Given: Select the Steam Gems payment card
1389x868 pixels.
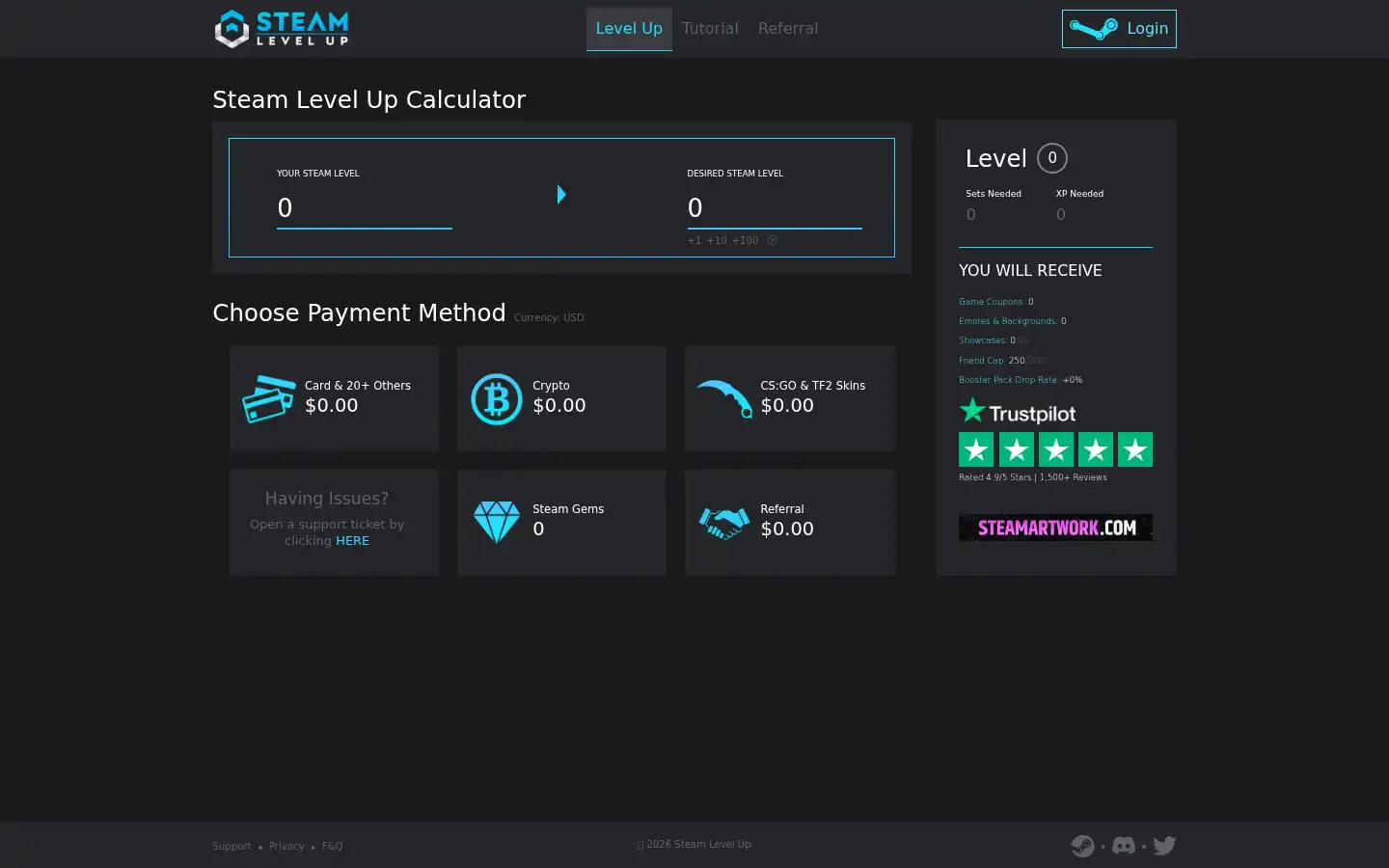Looking at the screenshot, I should click(561, 523).
